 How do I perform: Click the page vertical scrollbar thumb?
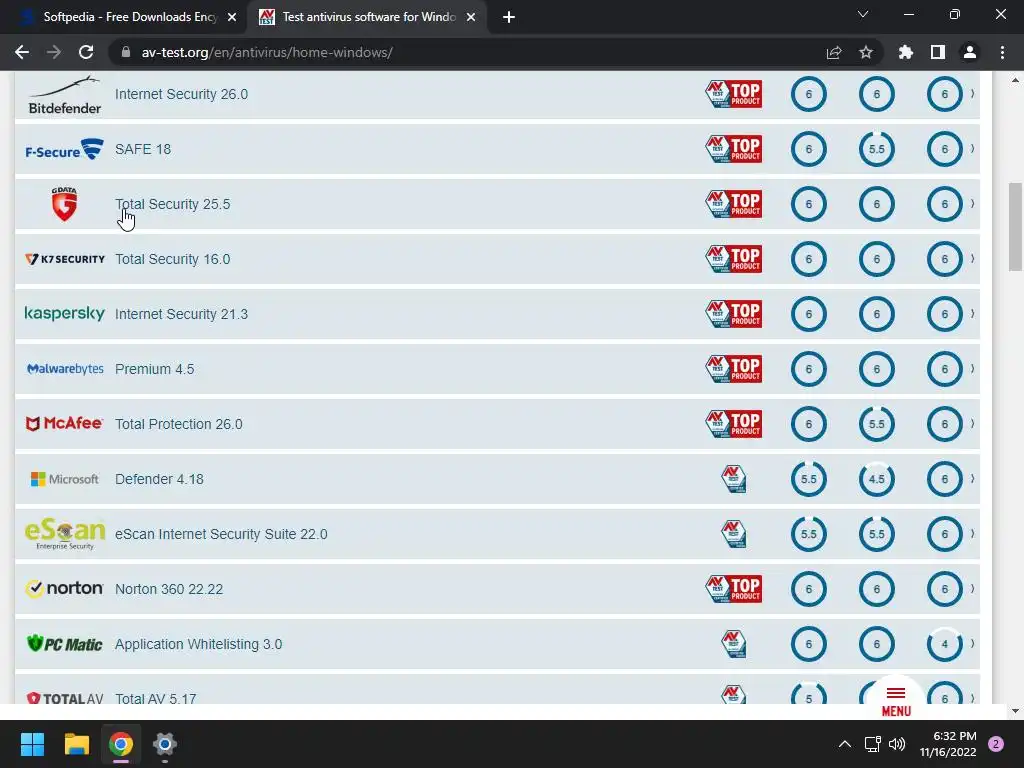pos(1015,227)
